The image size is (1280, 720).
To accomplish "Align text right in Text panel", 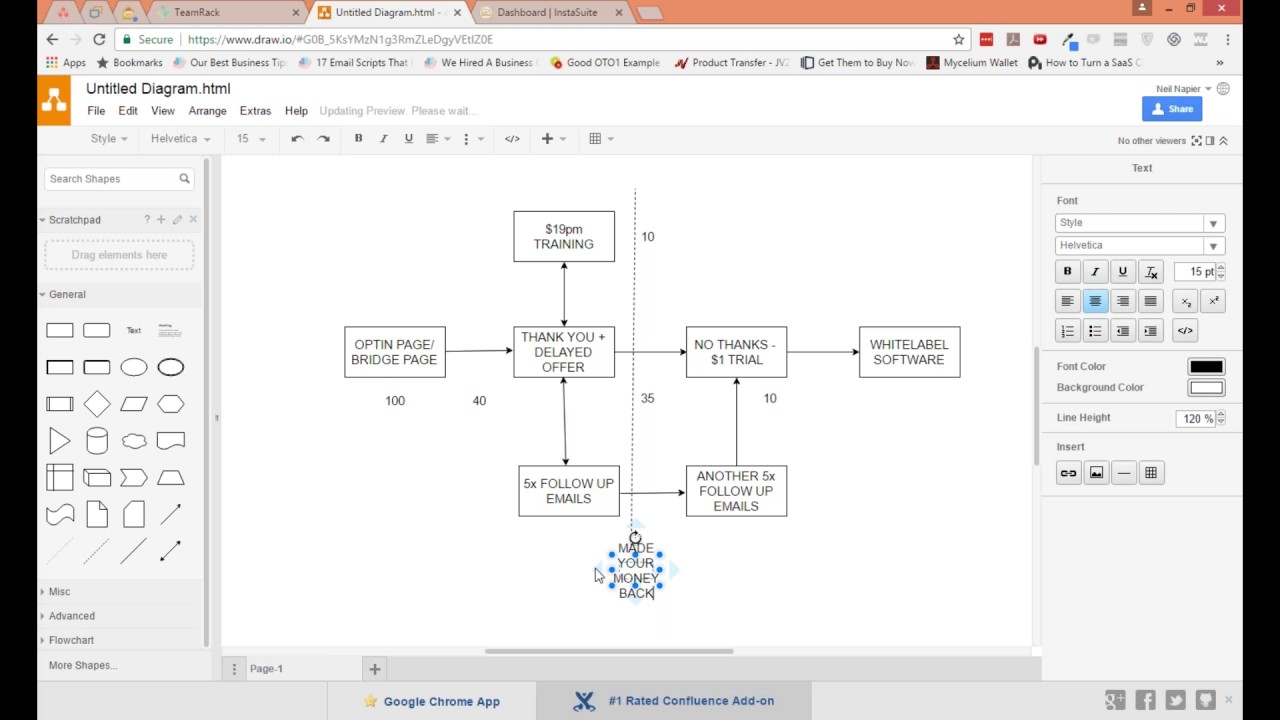I will click(1123, 301).
